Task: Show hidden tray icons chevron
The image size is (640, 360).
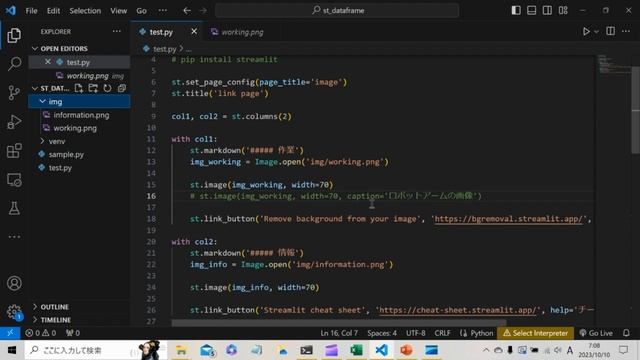Action: click(485, 350)
